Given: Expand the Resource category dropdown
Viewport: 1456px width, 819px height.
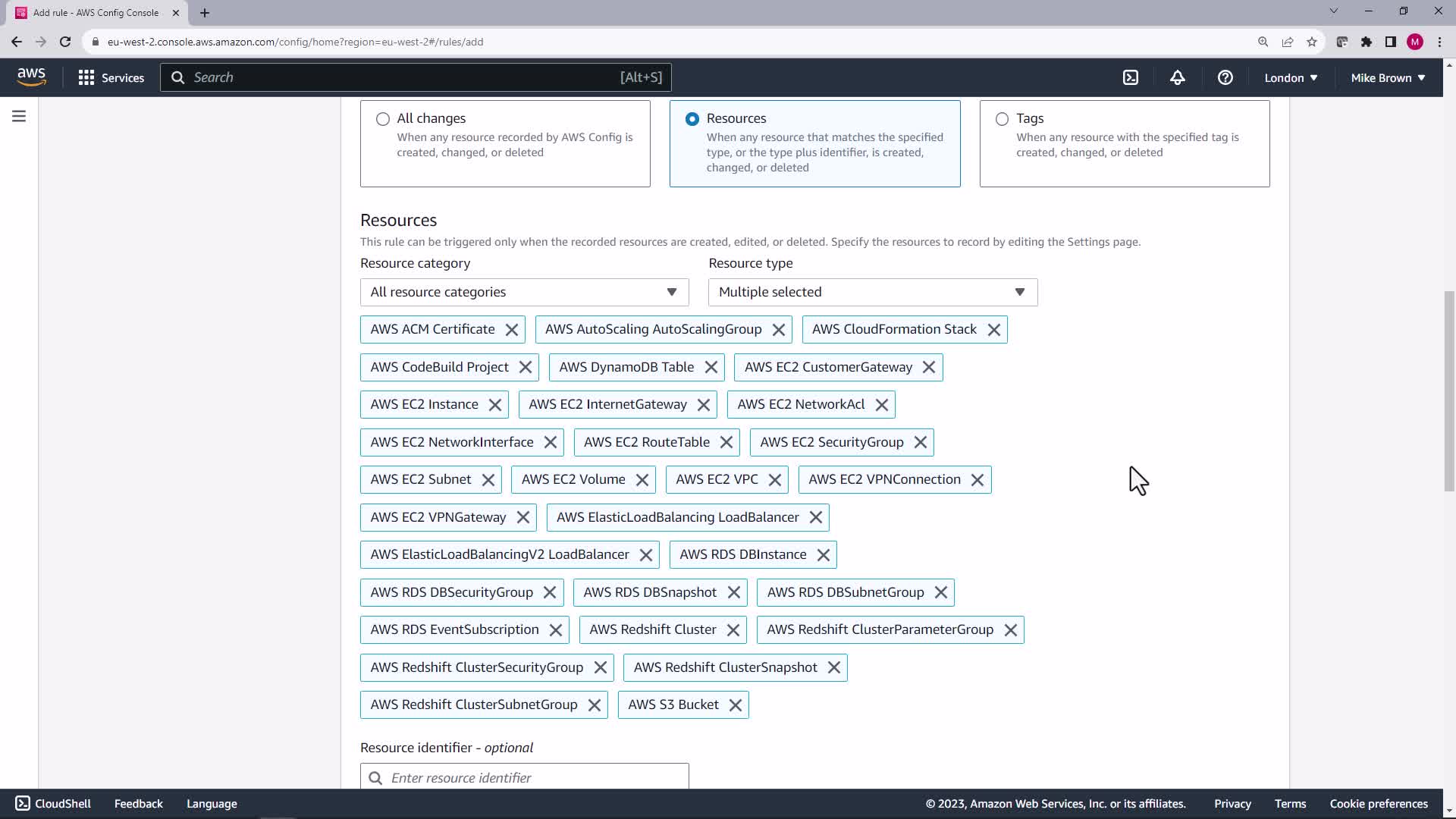Looking at the screenshot, I should (x=524, y=292).
